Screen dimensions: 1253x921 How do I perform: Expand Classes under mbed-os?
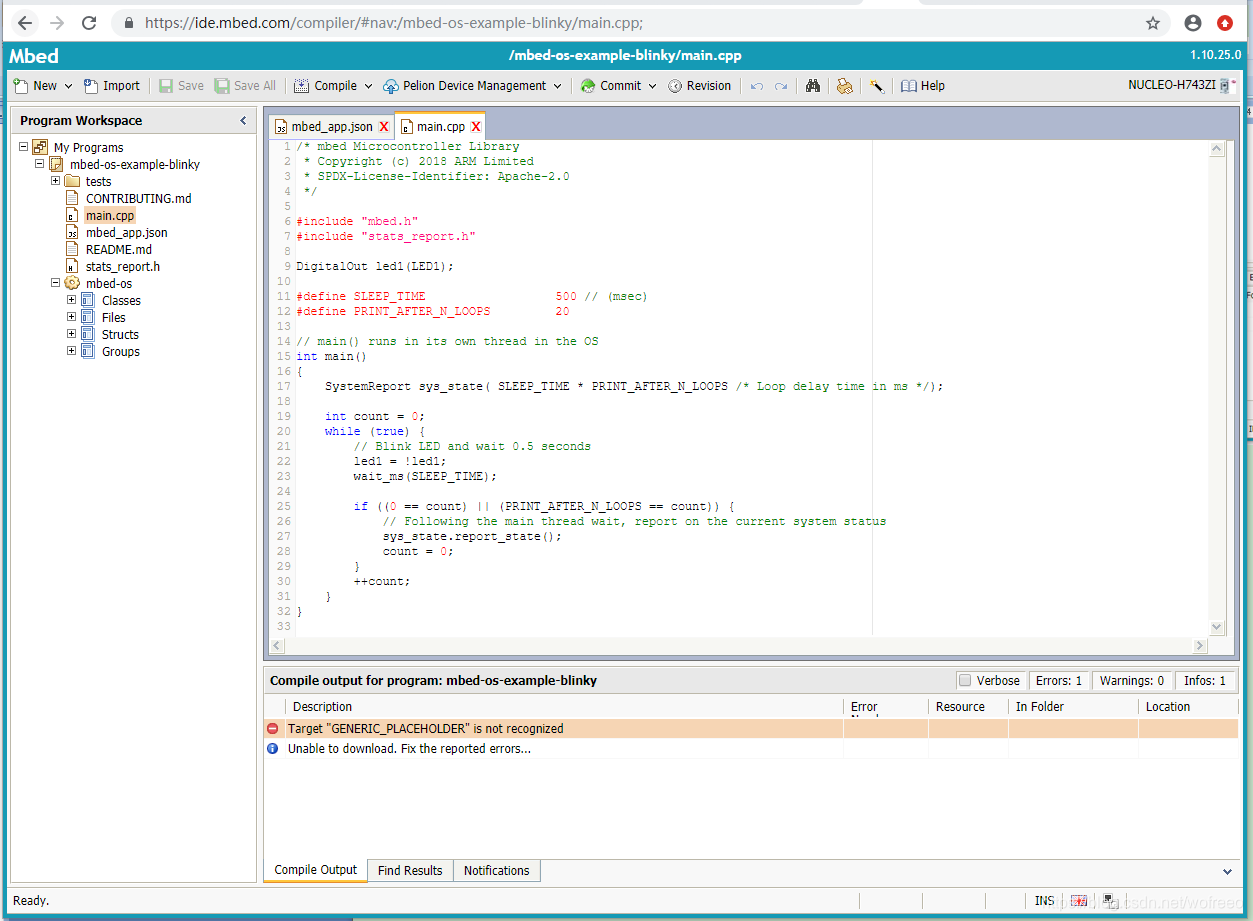(x=70, y=300)
